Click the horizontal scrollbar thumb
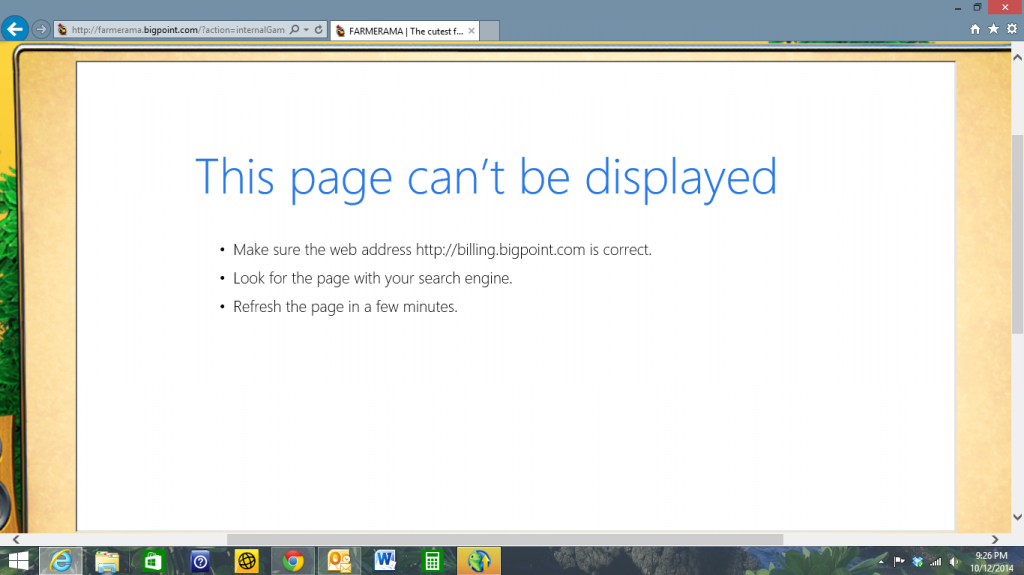Screen dimensions: 1024x575 coord(505,540)
